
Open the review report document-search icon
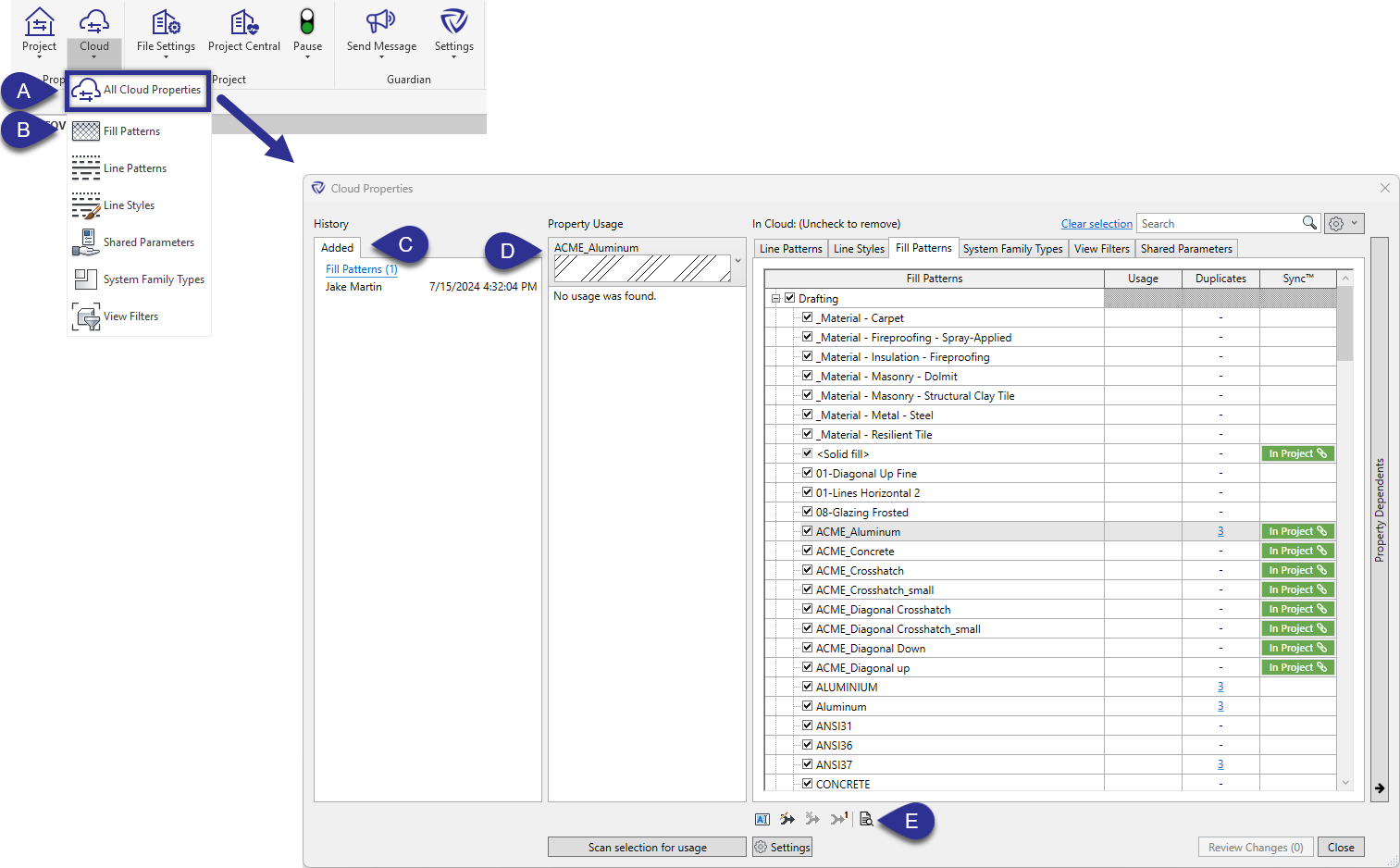click(x=866, y=819)
